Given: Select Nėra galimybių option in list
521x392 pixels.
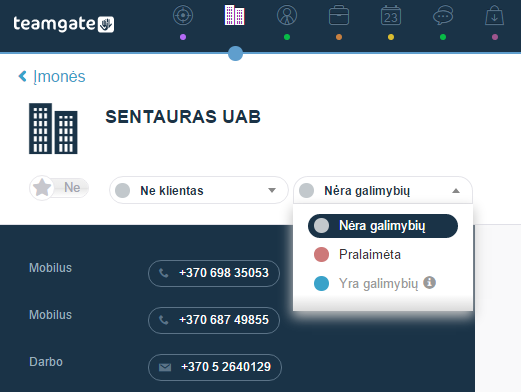Looking at the screenshot, I should point(383,226).
